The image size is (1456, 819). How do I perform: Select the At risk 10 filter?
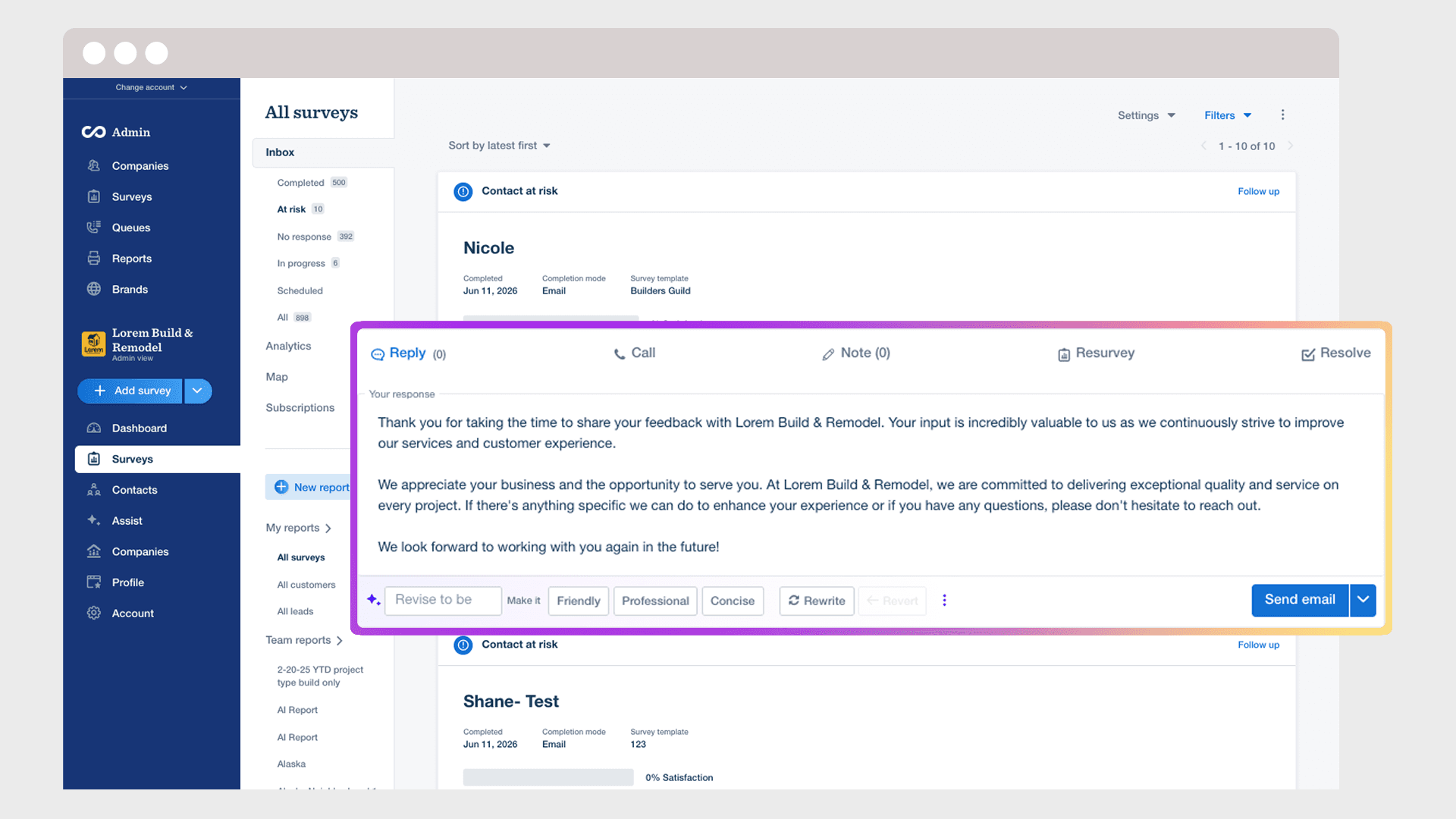(300, 209)
